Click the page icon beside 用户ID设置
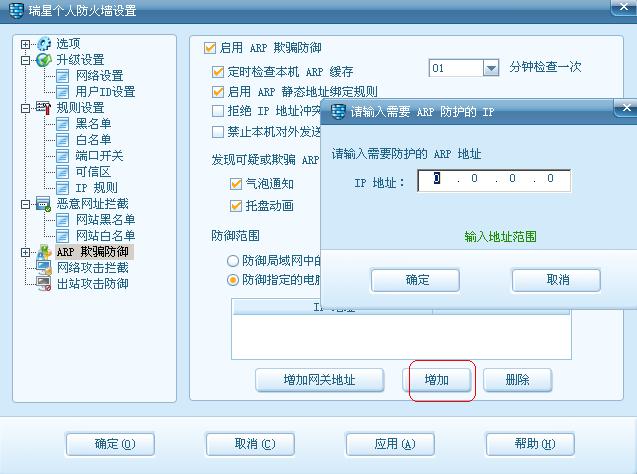The height and width of the screenshot is (474, 637). tap(62, 92)
